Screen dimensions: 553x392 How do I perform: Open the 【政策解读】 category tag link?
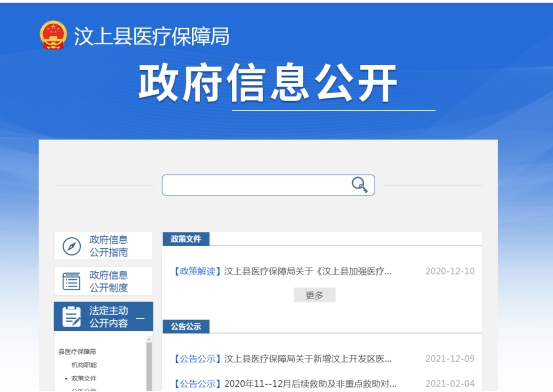coord(198,271)
